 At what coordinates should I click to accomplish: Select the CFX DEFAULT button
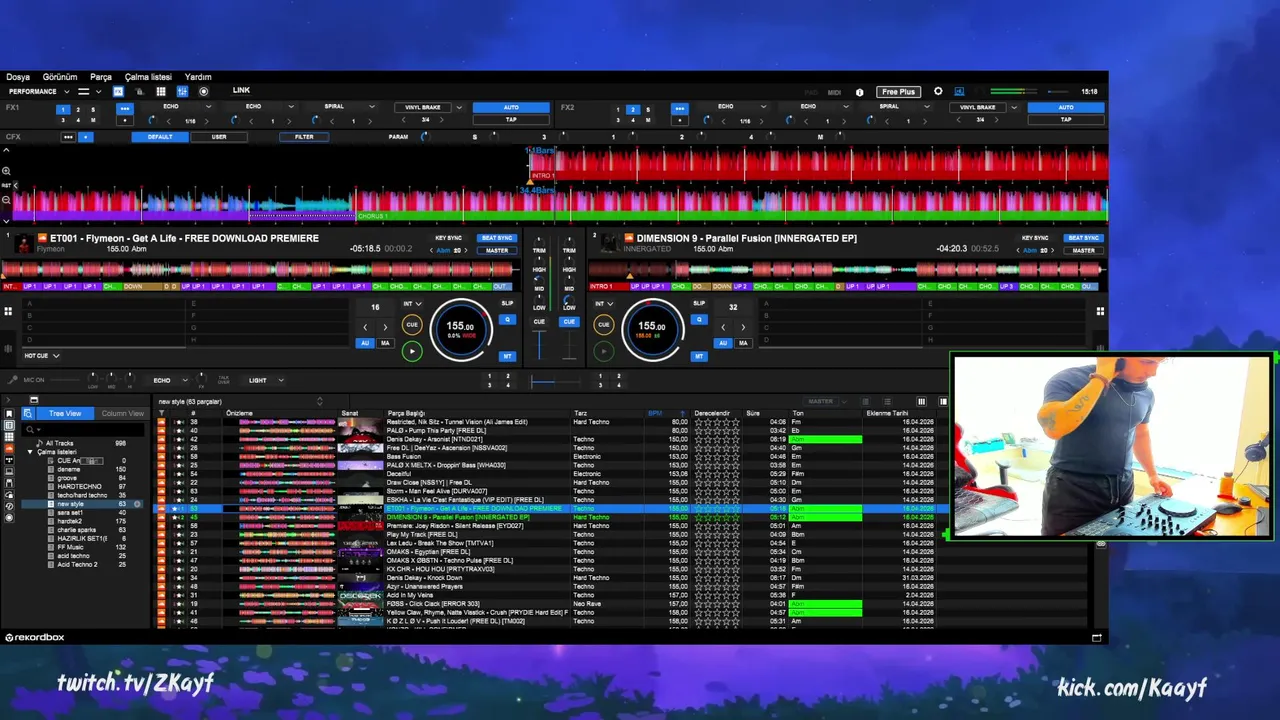pos(160,137)
